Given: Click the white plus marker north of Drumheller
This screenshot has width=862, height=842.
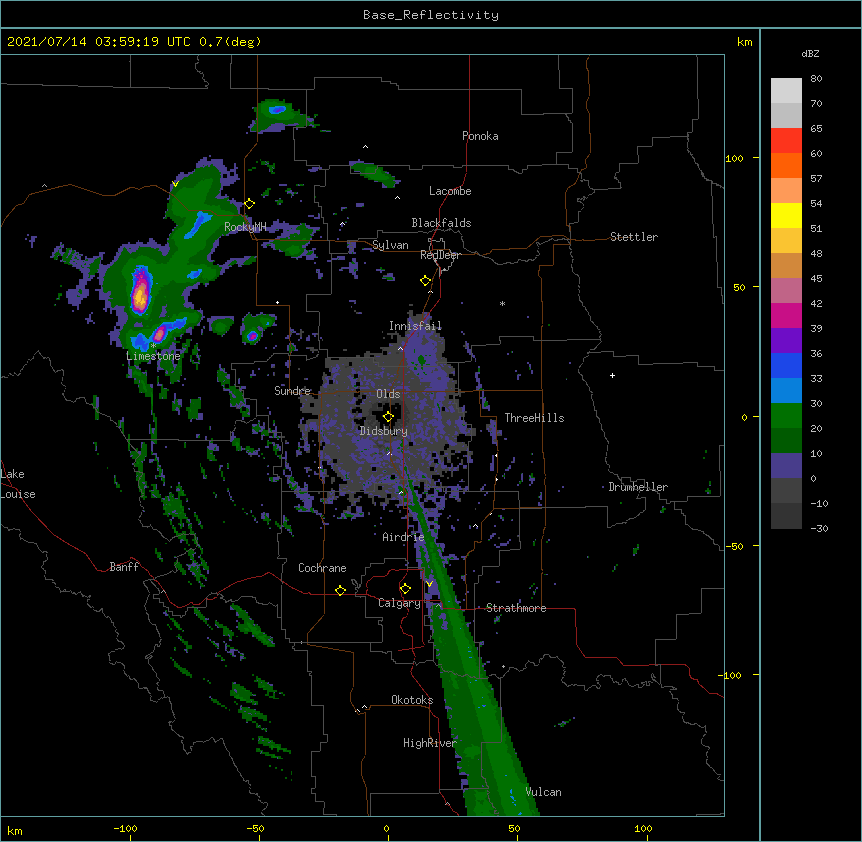Looking at the screenshot, I should coord(612,375).
